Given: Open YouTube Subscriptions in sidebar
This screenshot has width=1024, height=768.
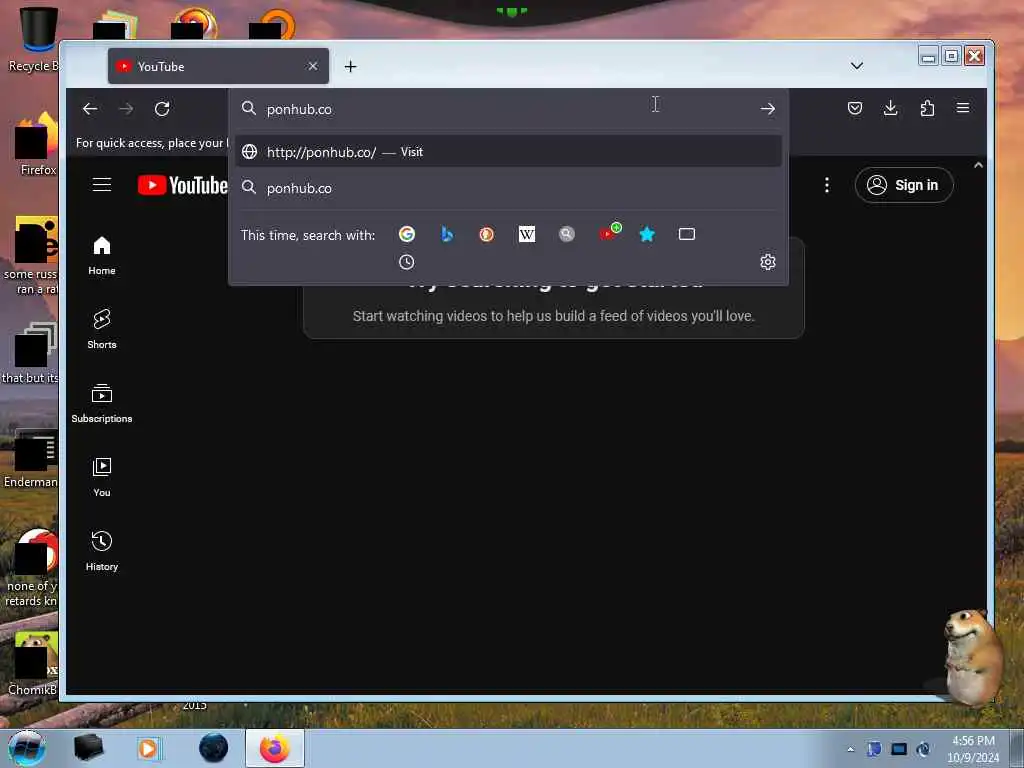Looking at the screenshot, I should [x=102, y=404].
